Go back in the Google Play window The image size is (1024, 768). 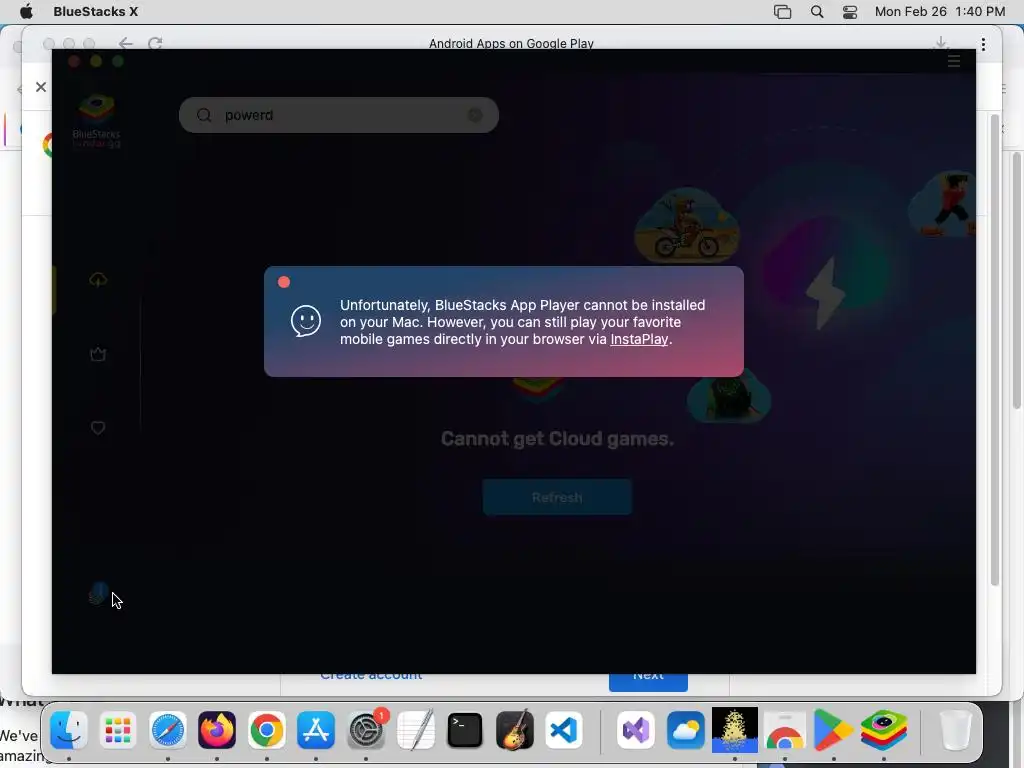click(125, 44)
